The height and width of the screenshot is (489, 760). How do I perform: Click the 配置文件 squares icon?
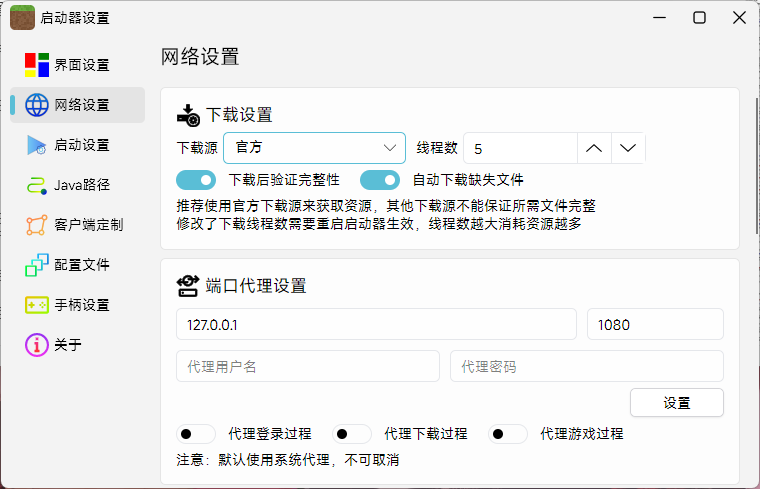(x=37, y=265)
